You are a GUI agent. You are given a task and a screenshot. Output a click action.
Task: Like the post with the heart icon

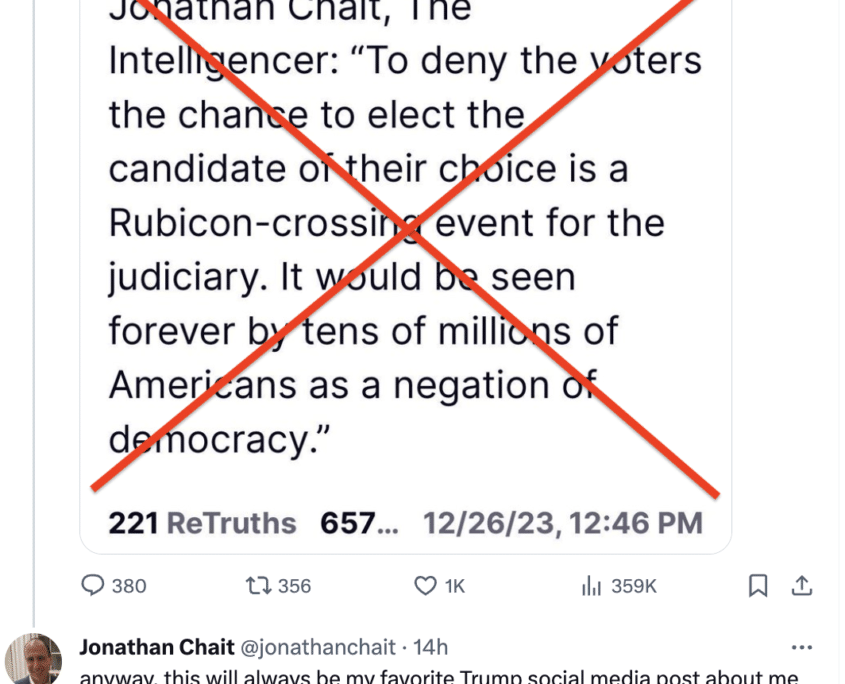426,586
